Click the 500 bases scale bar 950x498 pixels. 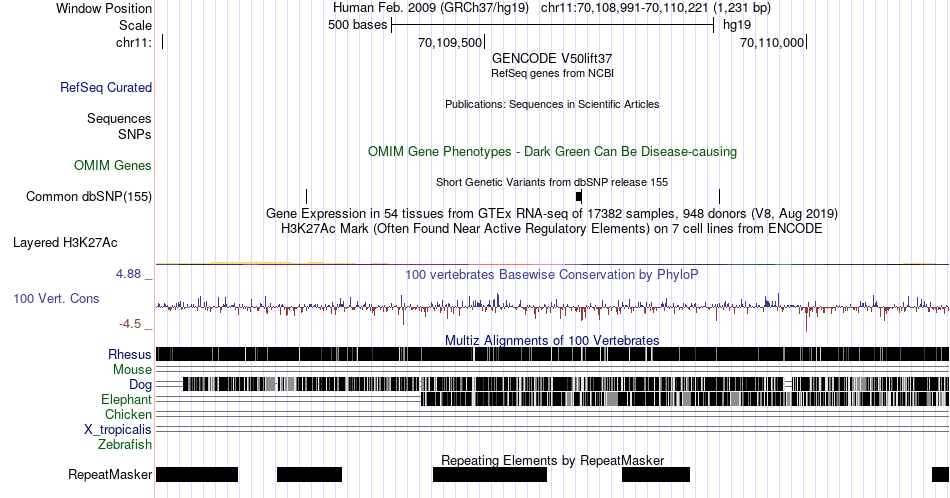[553, 25]
